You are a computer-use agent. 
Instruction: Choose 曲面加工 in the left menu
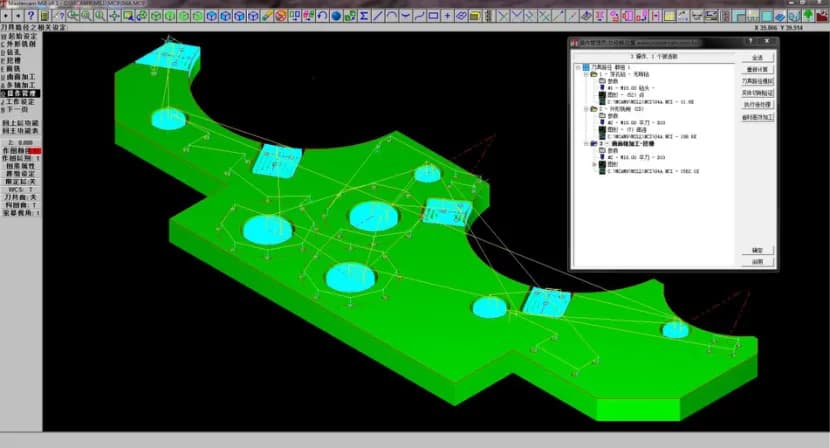[x=20, y=77]
